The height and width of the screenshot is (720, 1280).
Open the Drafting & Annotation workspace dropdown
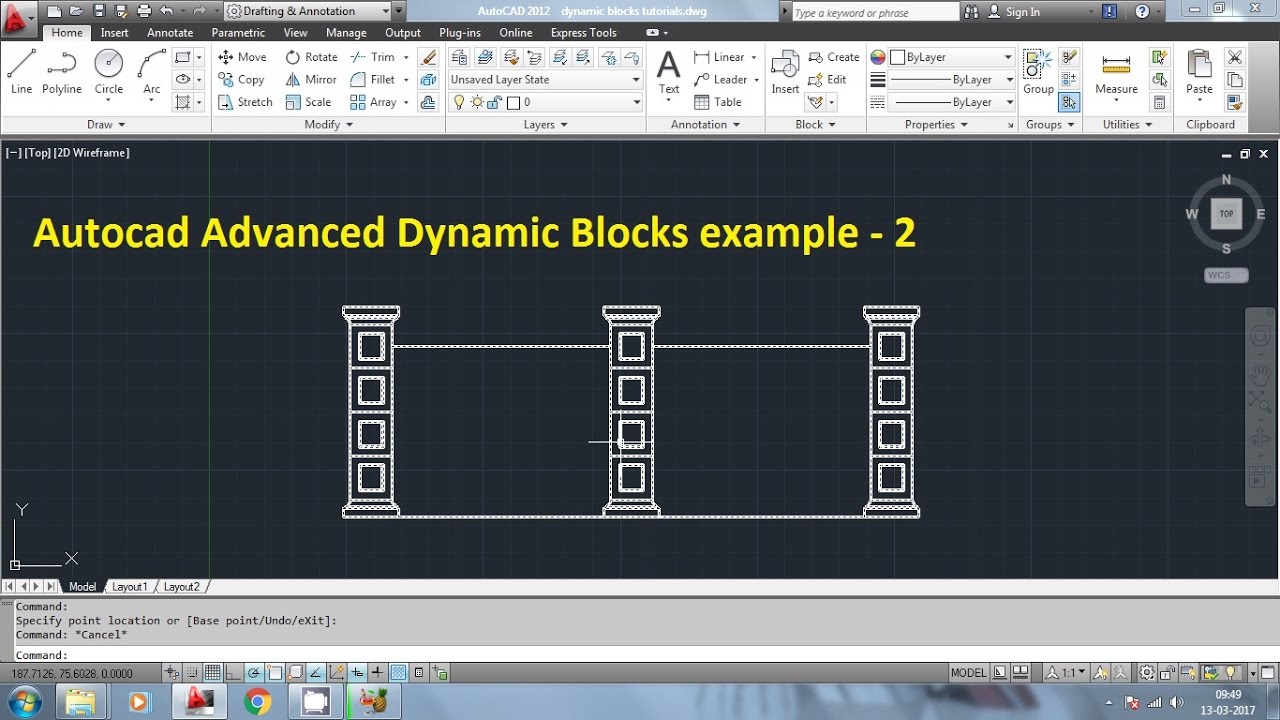[x=307, y=11]
